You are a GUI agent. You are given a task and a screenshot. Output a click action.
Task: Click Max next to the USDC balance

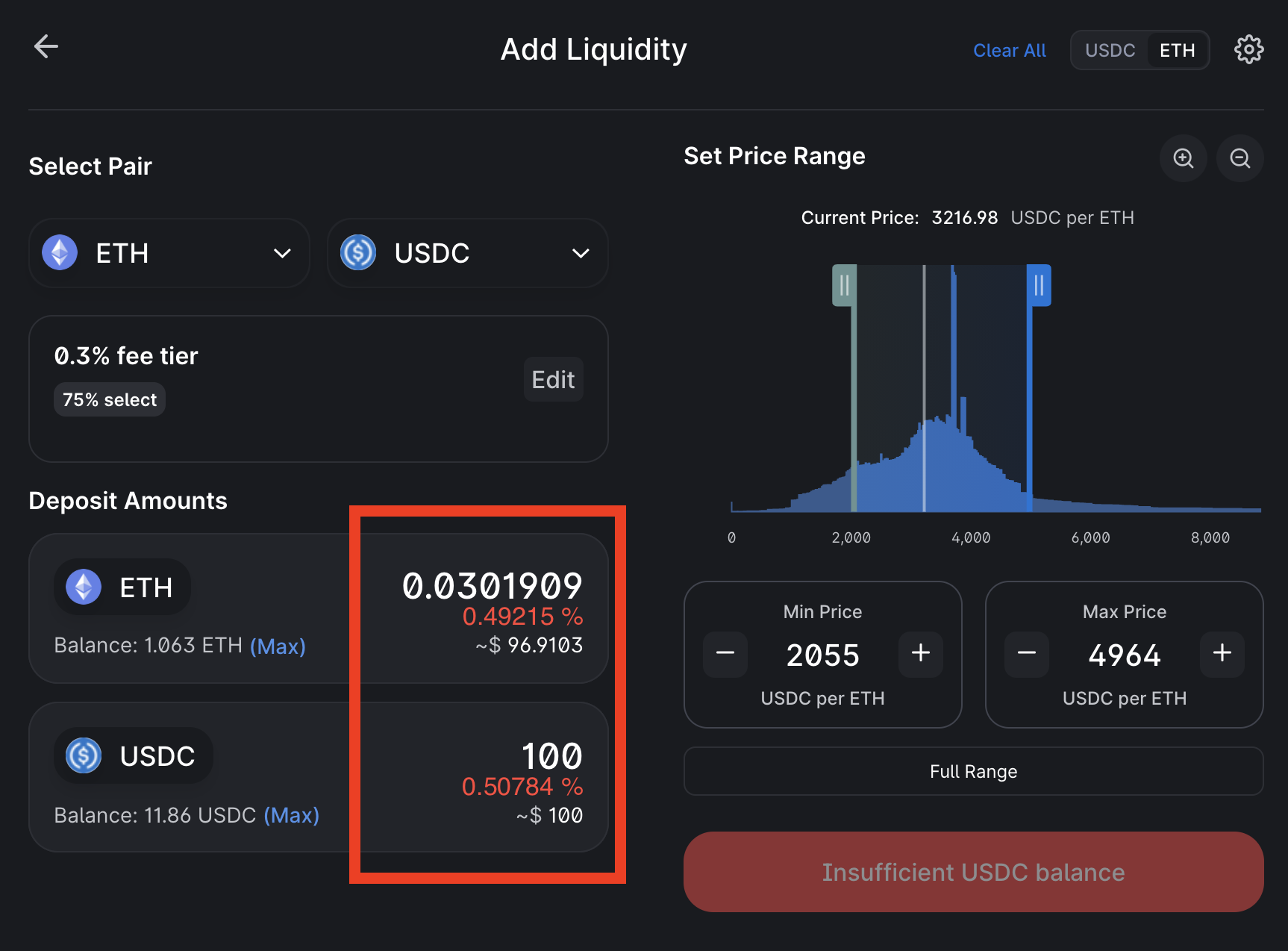(x=291, y=815)
